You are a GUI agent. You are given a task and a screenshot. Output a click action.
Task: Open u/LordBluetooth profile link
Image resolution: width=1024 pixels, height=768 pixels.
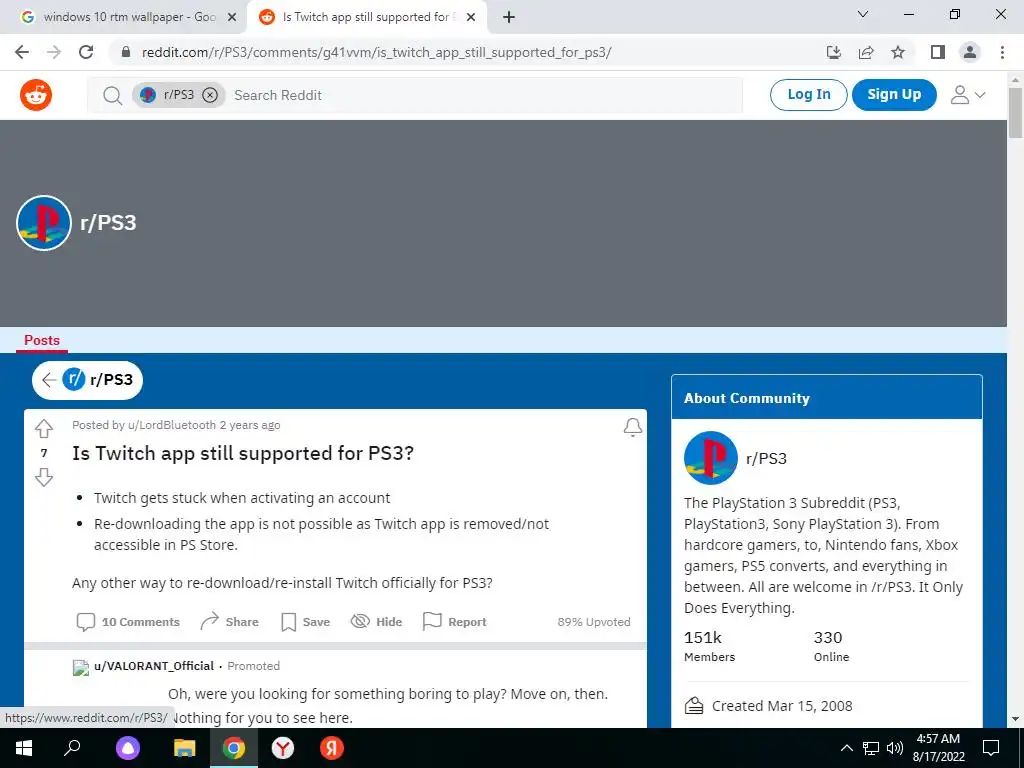[x=172, y=425]
